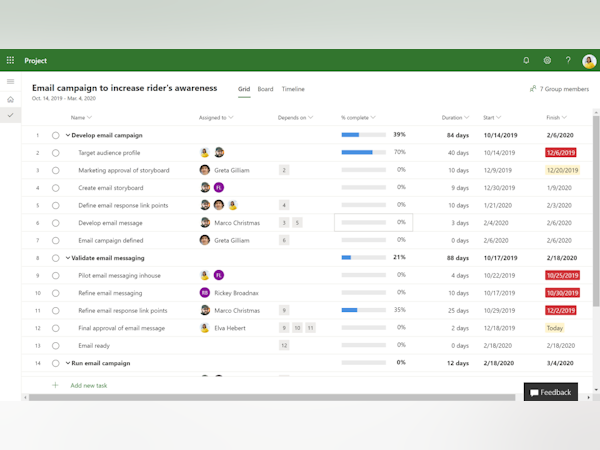
Task: Collapse Develop email campaign group
Action: pyautogui.click(x=68, y=135)
